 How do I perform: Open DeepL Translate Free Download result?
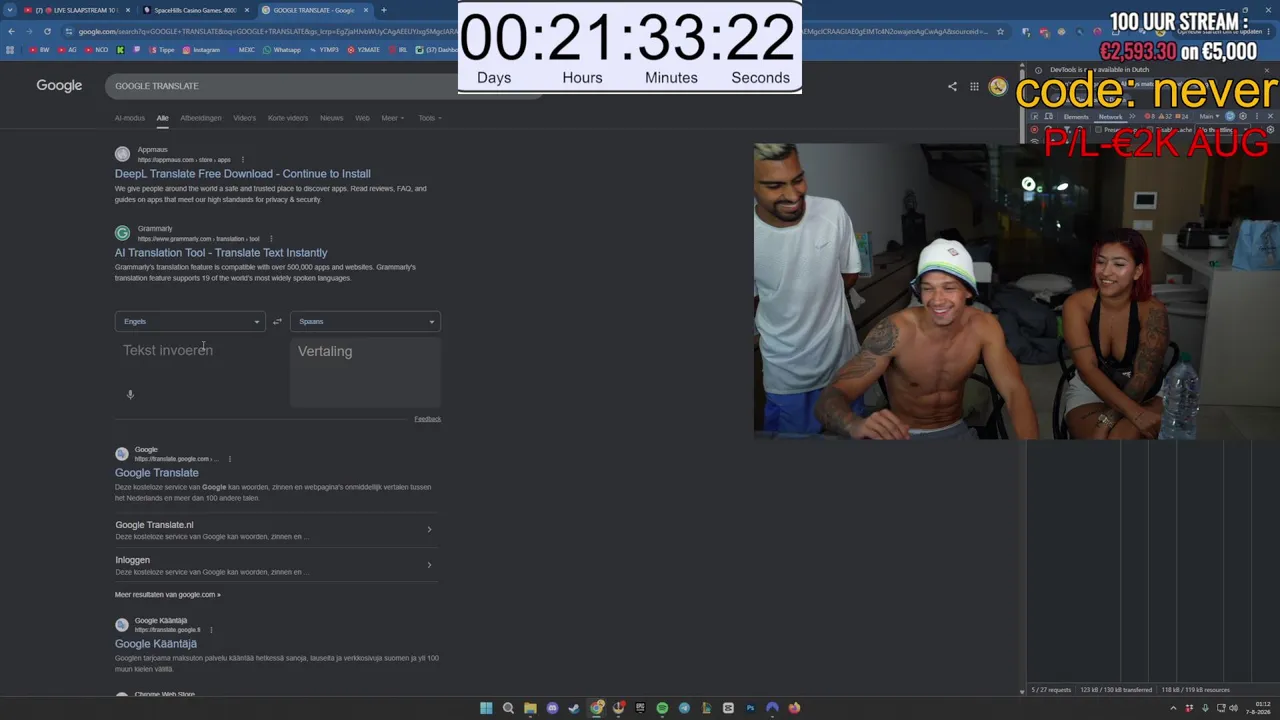pos(243,174)
